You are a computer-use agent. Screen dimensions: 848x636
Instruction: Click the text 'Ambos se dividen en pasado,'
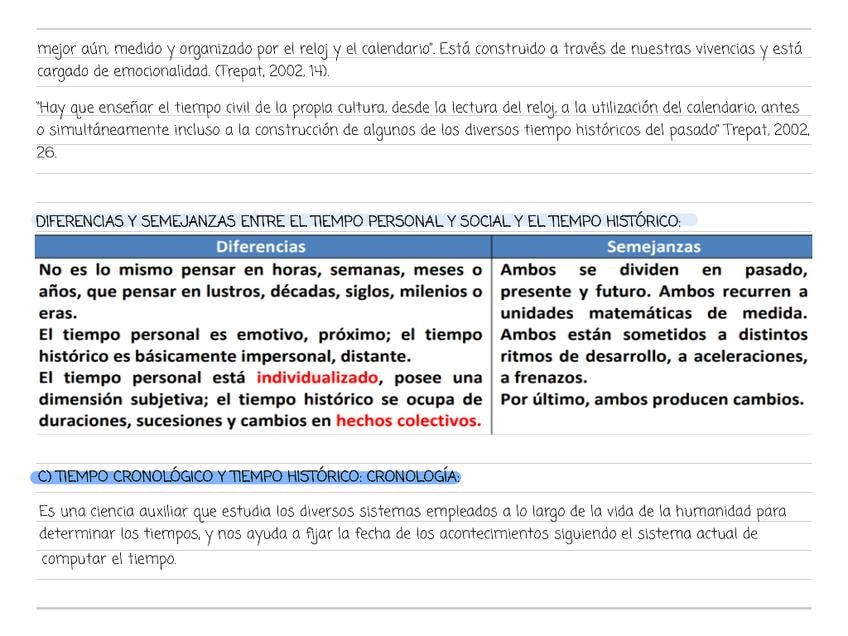pyautogui.click(x=654, y=269)
